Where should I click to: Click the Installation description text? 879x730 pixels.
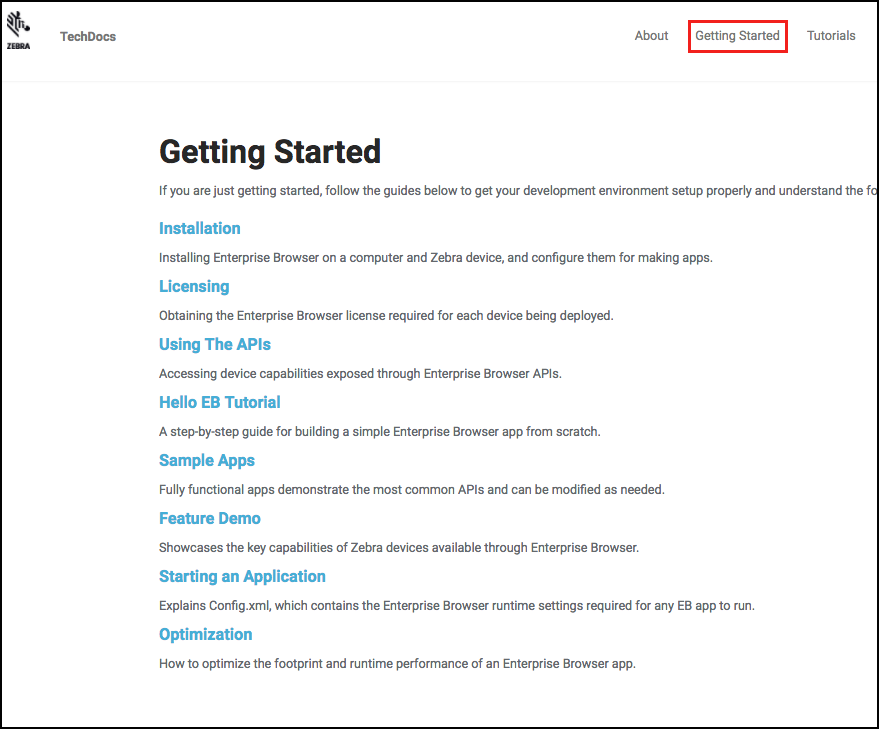pyautogui.click(x=436, y=258)
